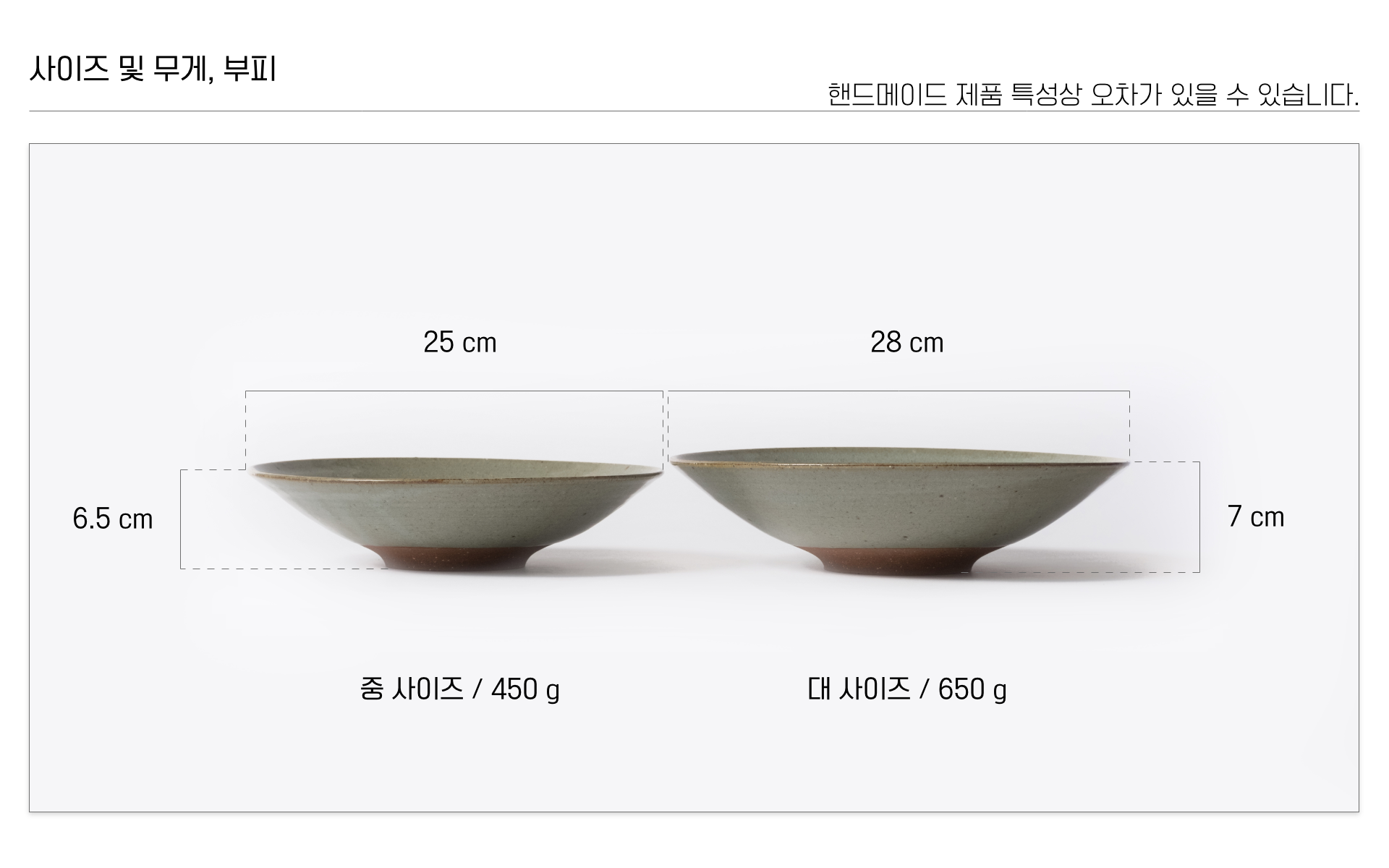Select the 28 cm width label
The width and height of the screenshot is (1389, 868).
click(906, 343)
